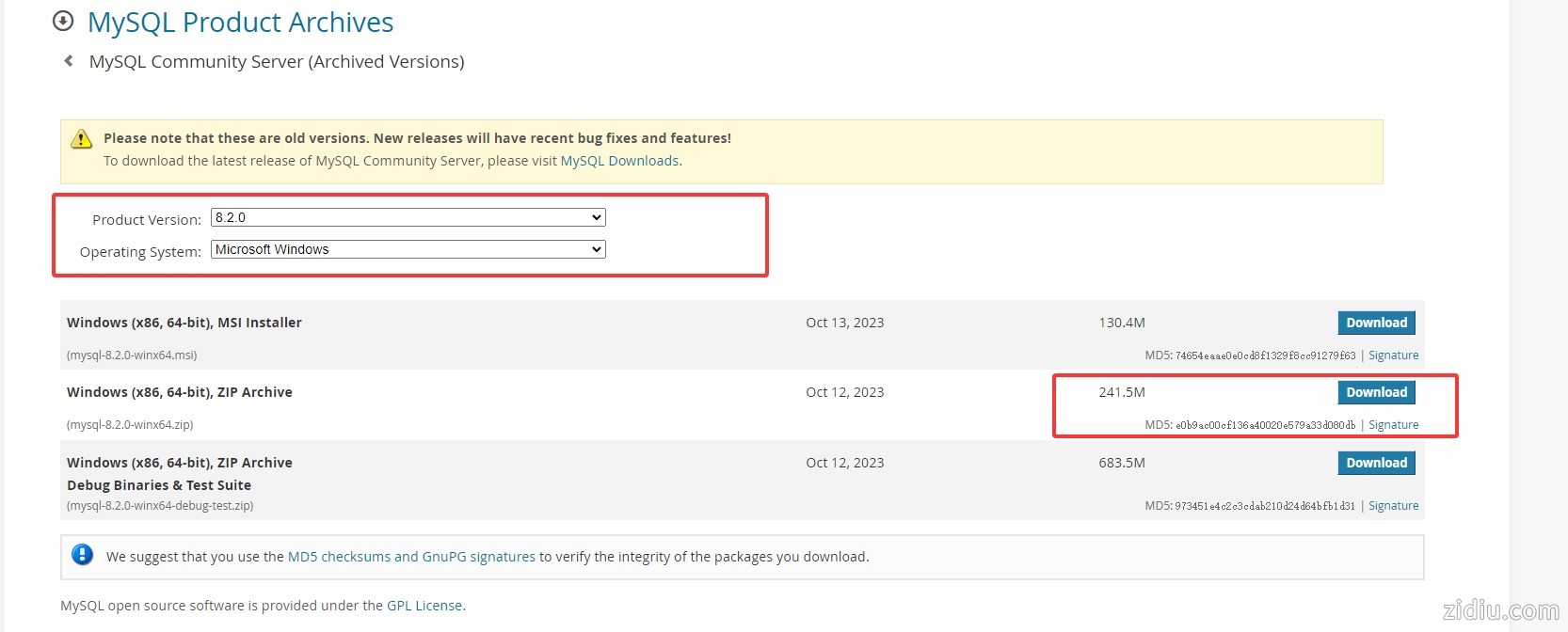The width and height of the screenshot is (1568, 632).
Task: Follow the MySQL Downloads link
Action: pyautogui.click(x=619, y=161)
